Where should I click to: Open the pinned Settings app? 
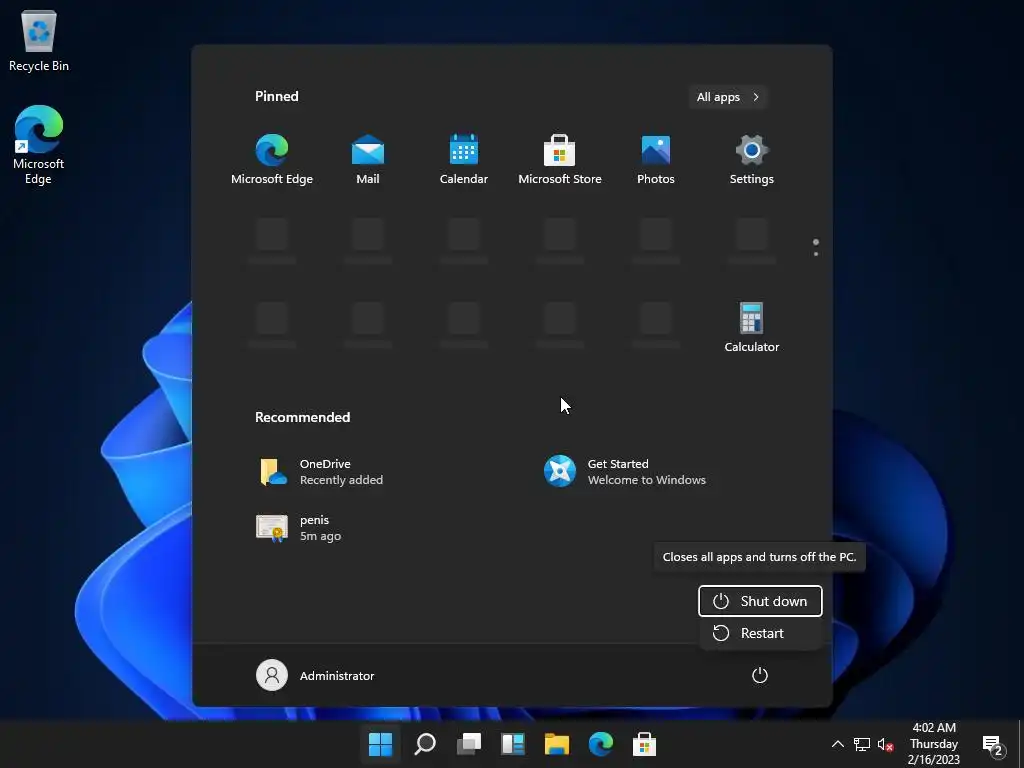pyautogui.click(x=752, y=159)
